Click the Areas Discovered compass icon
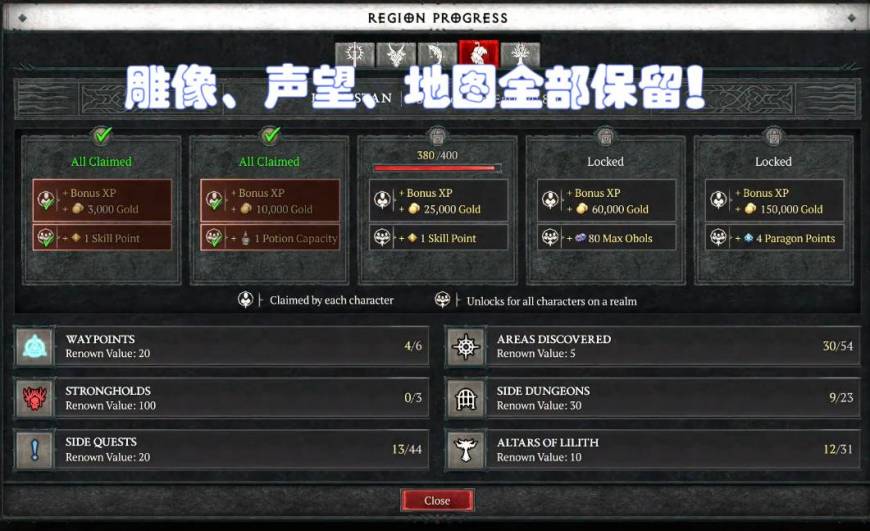Viewport: 870px width, 531px height. pyautogui.click(x=466, y=346)
